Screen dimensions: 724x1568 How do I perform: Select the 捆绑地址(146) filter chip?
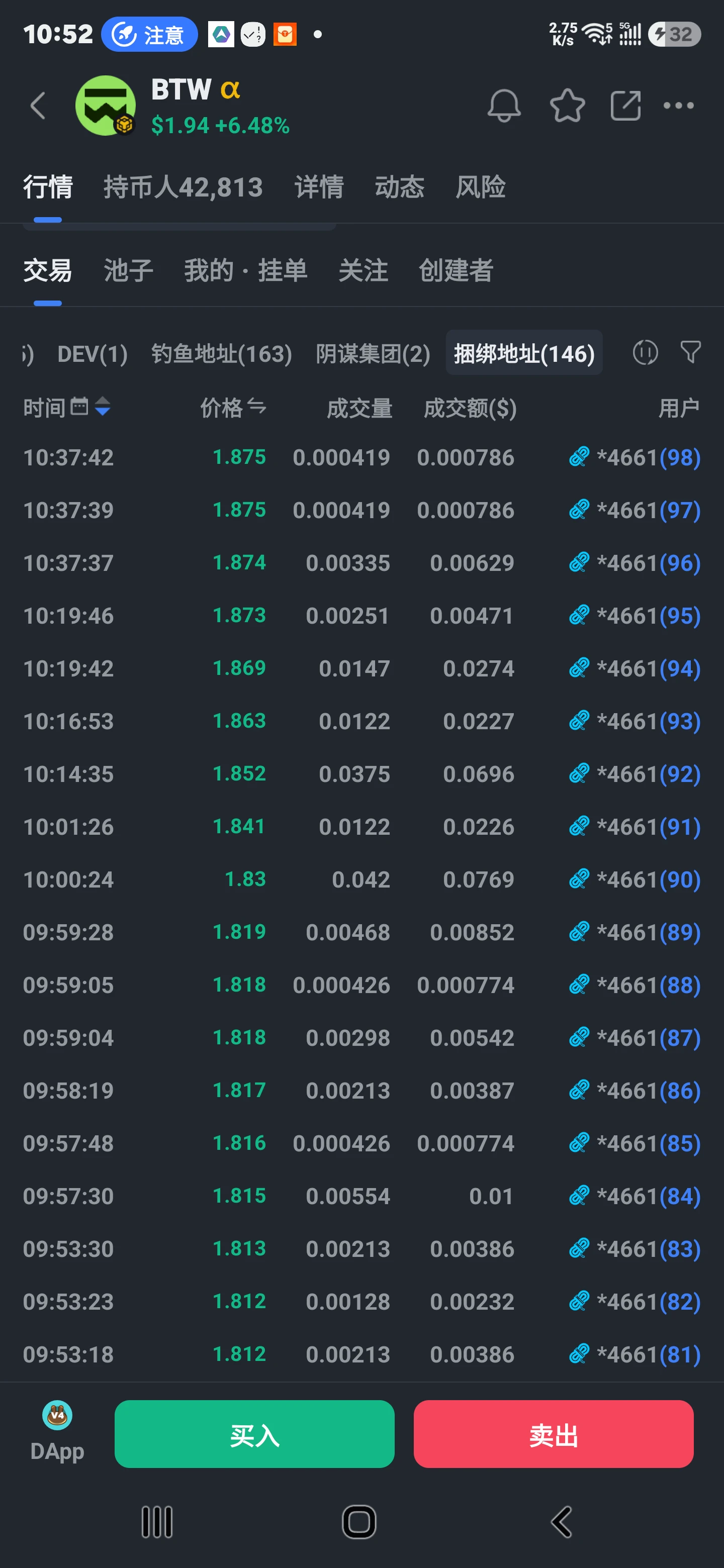(x=524, y=353)
